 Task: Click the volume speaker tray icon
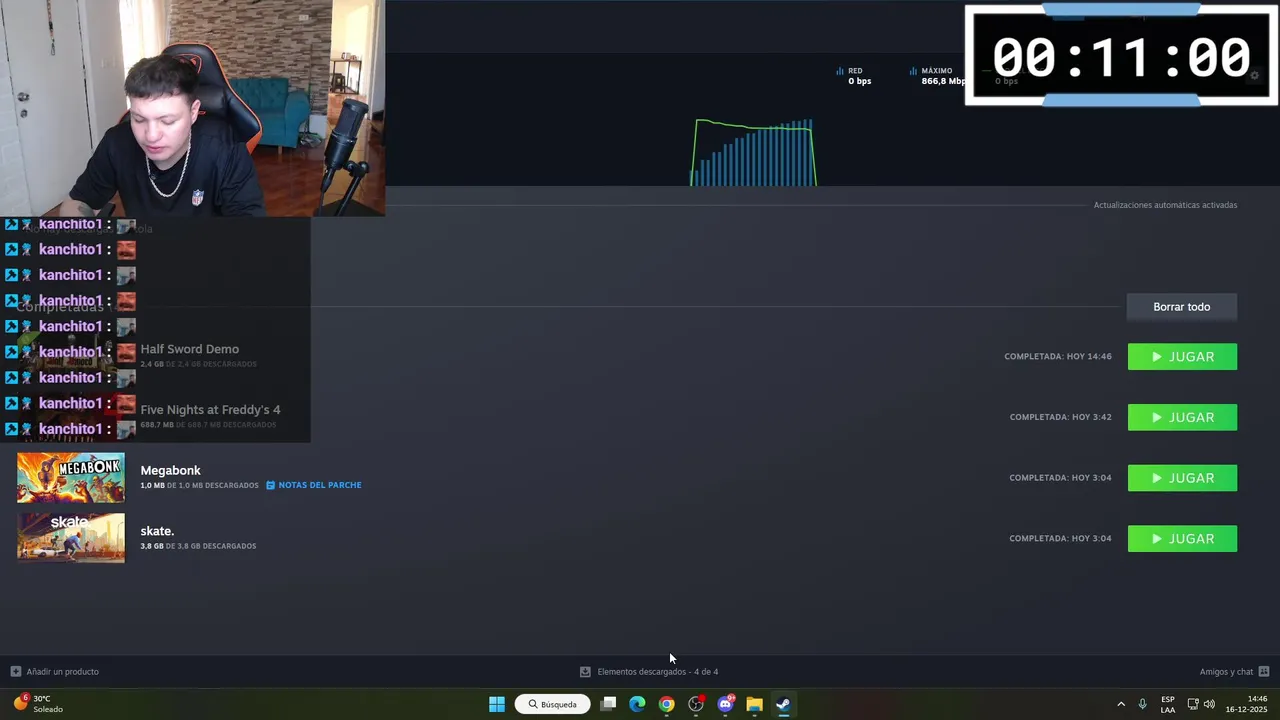(1209, 704)
